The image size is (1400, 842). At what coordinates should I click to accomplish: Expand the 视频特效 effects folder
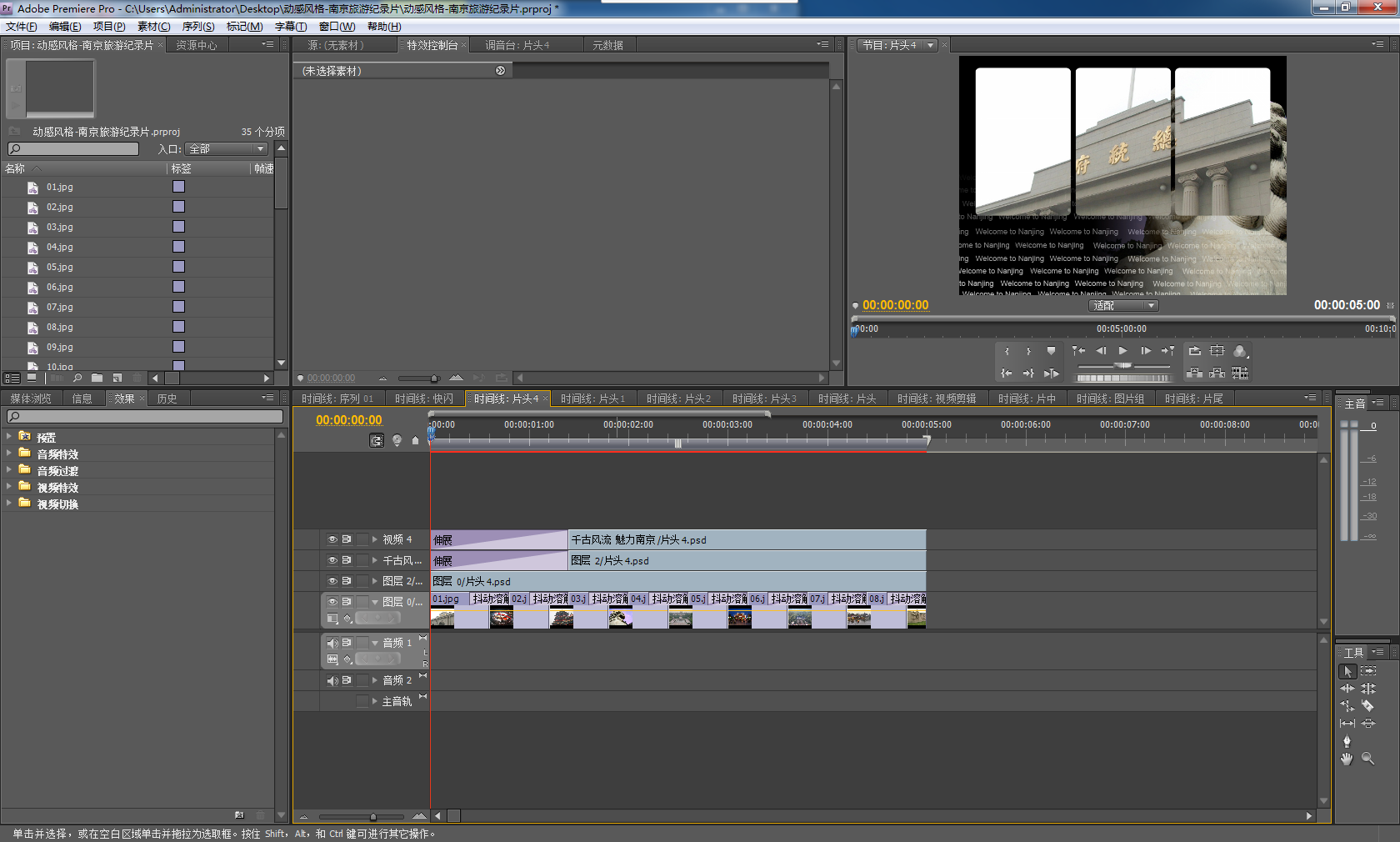pos(9,487)
